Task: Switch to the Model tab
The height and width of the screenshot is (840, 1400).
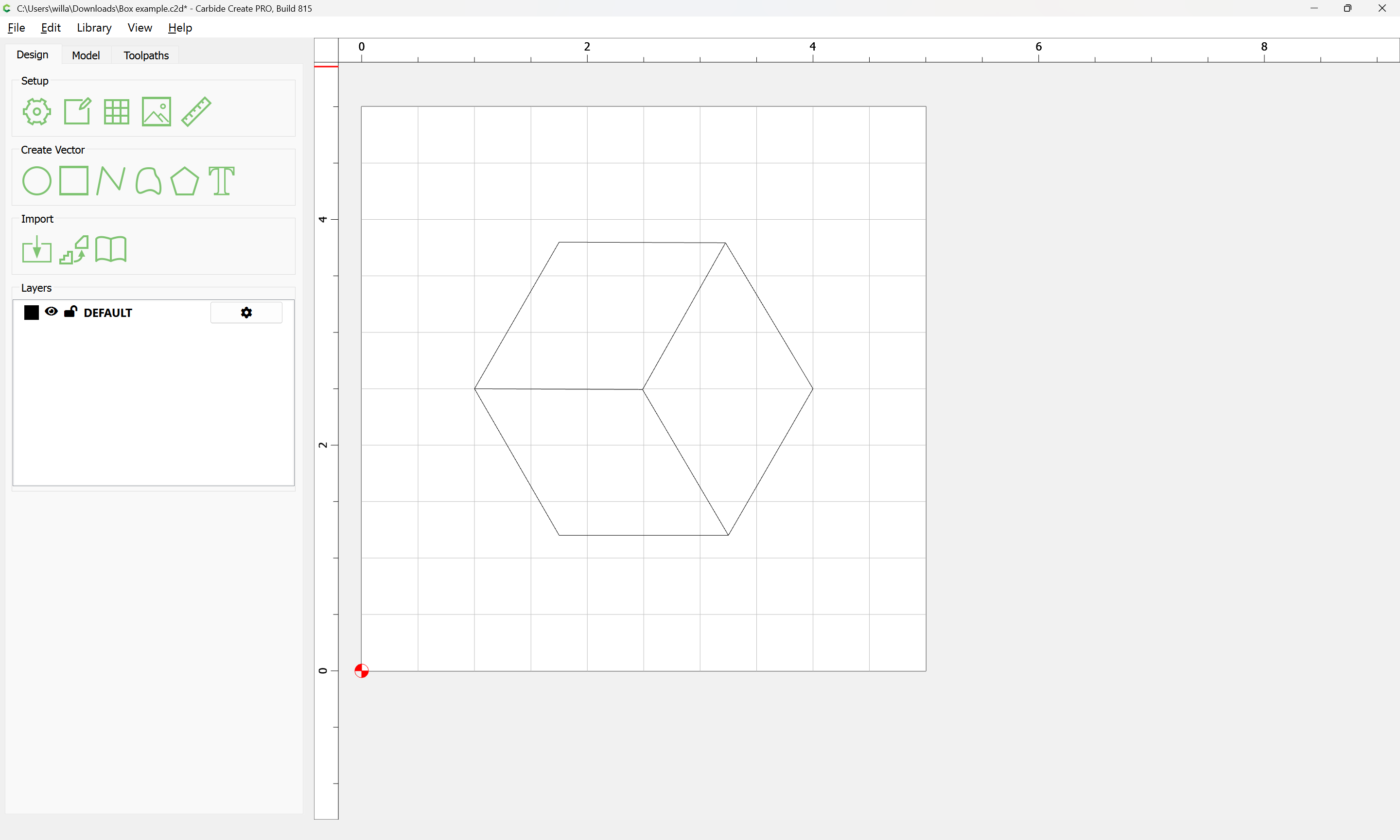Action: [x=86, y=55]
